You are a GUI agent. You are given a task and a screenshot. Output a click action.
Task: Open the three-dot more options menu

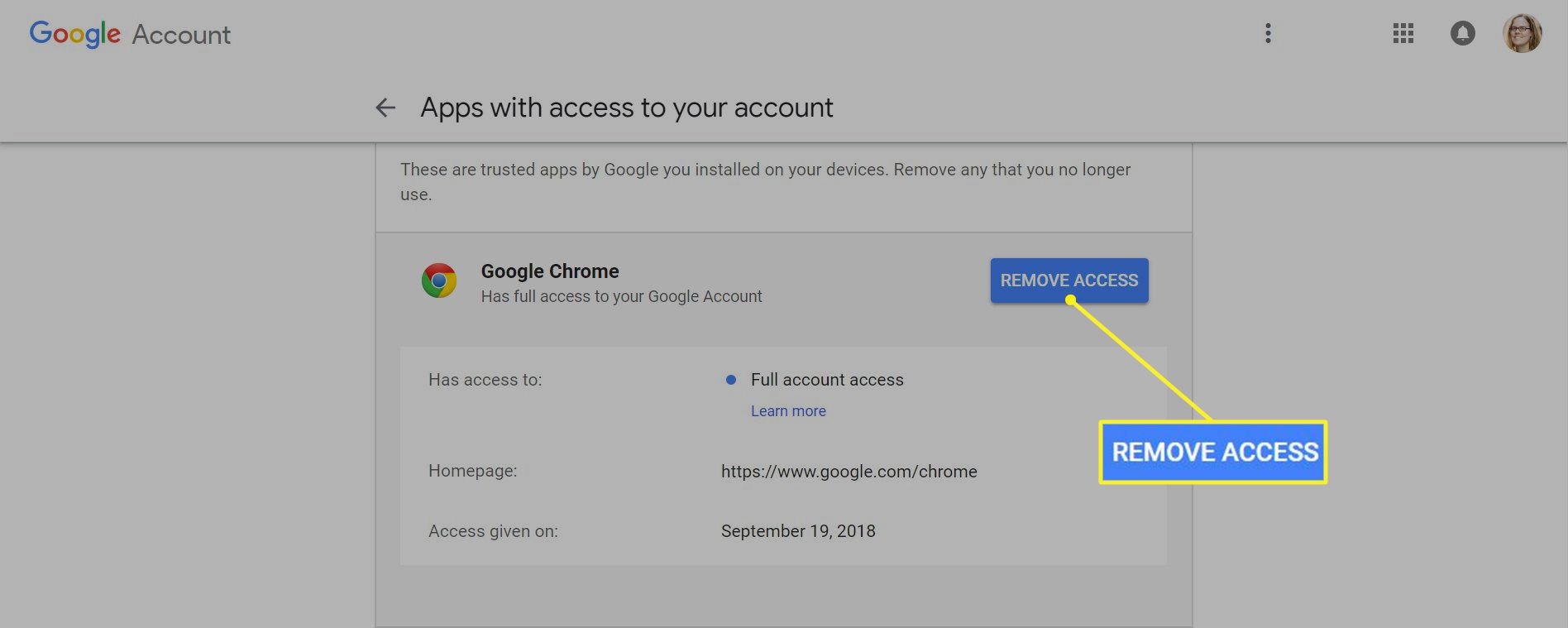tap(1268, 34)
